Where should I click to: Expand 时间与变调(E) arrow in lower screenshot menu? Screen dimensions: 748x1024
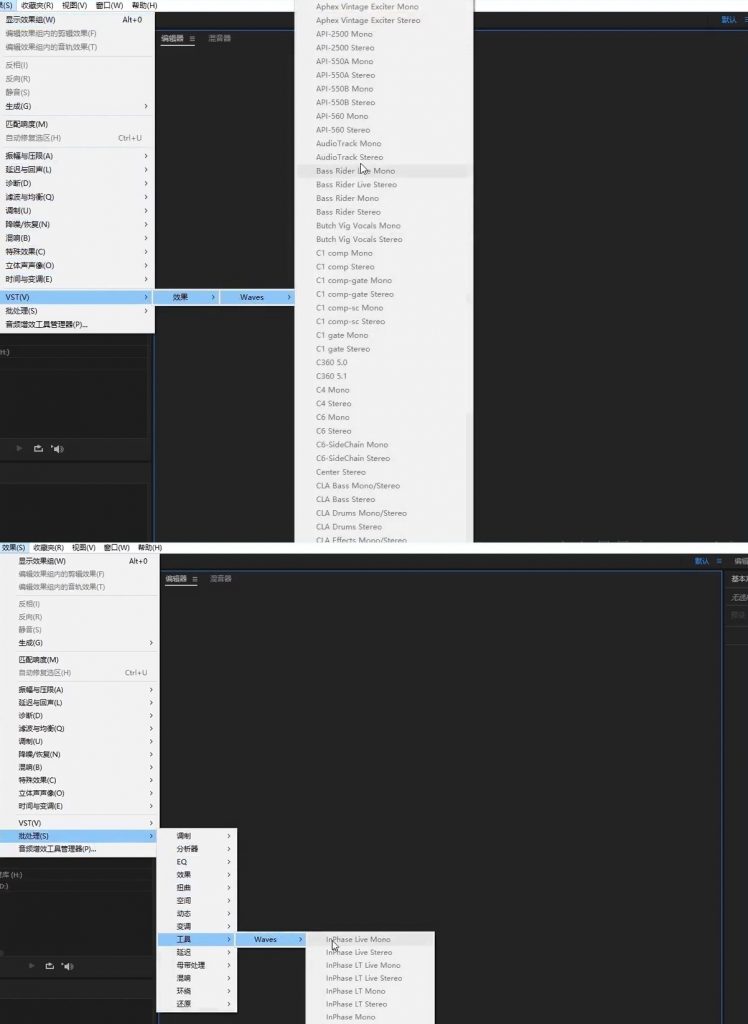(151, 807)
